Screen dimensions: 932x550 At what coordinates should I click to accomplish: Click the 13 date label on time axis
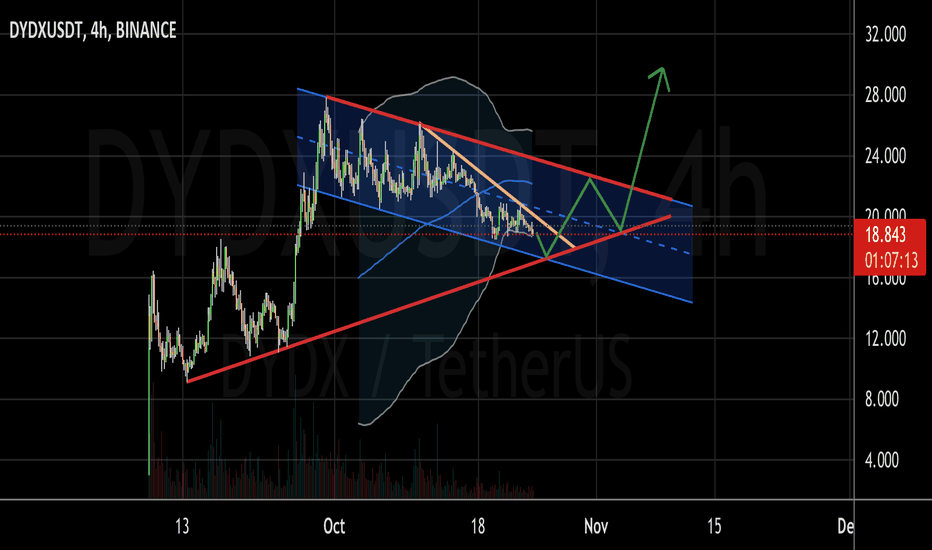pos(182,526)
